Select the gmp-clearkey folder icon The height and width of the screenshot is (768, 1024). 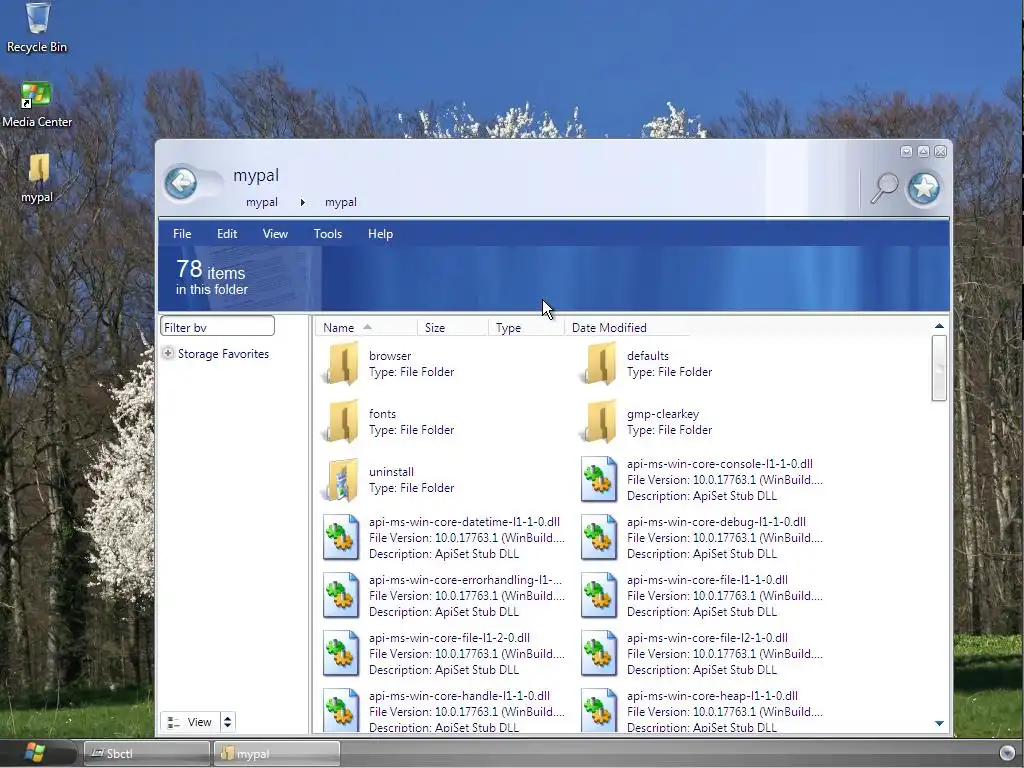click(600, 421)
